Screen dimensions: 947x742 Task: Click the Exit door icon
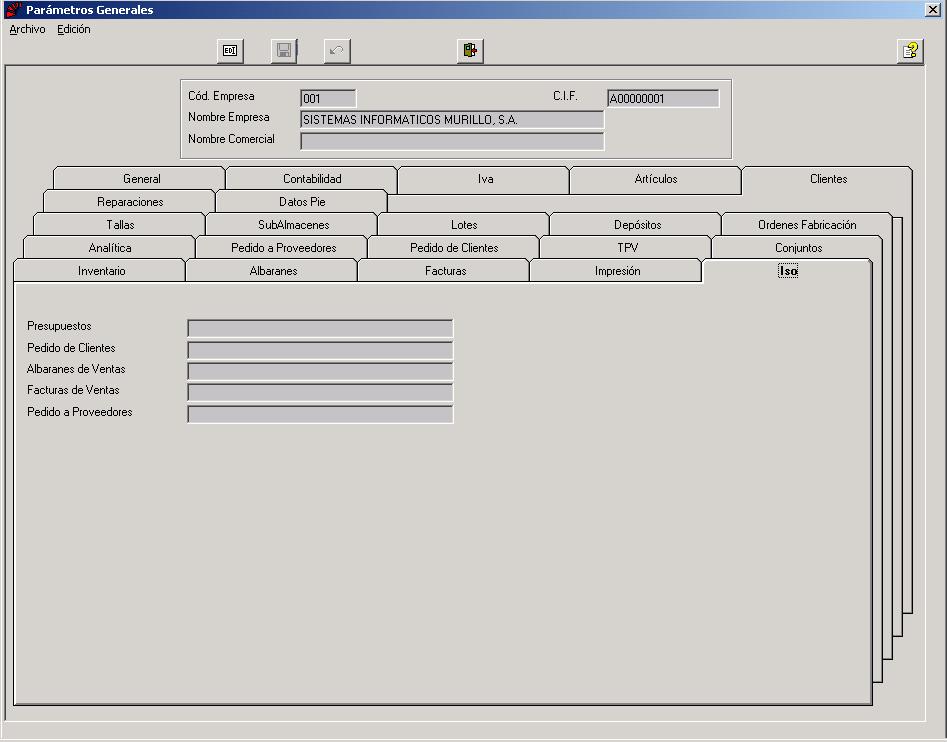click(470, 51)
